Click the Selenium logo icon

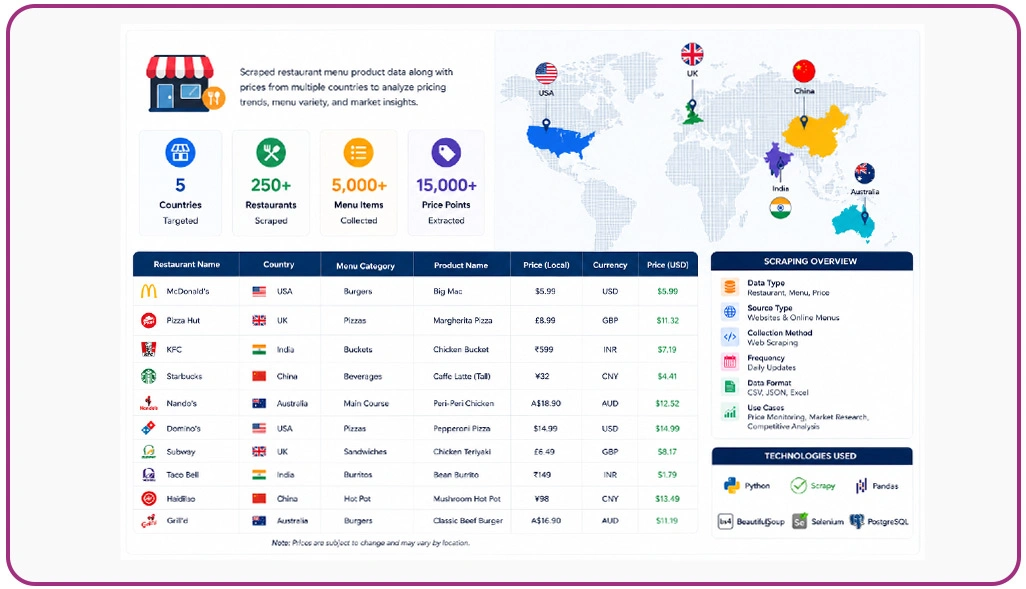(x=800, y=522)
